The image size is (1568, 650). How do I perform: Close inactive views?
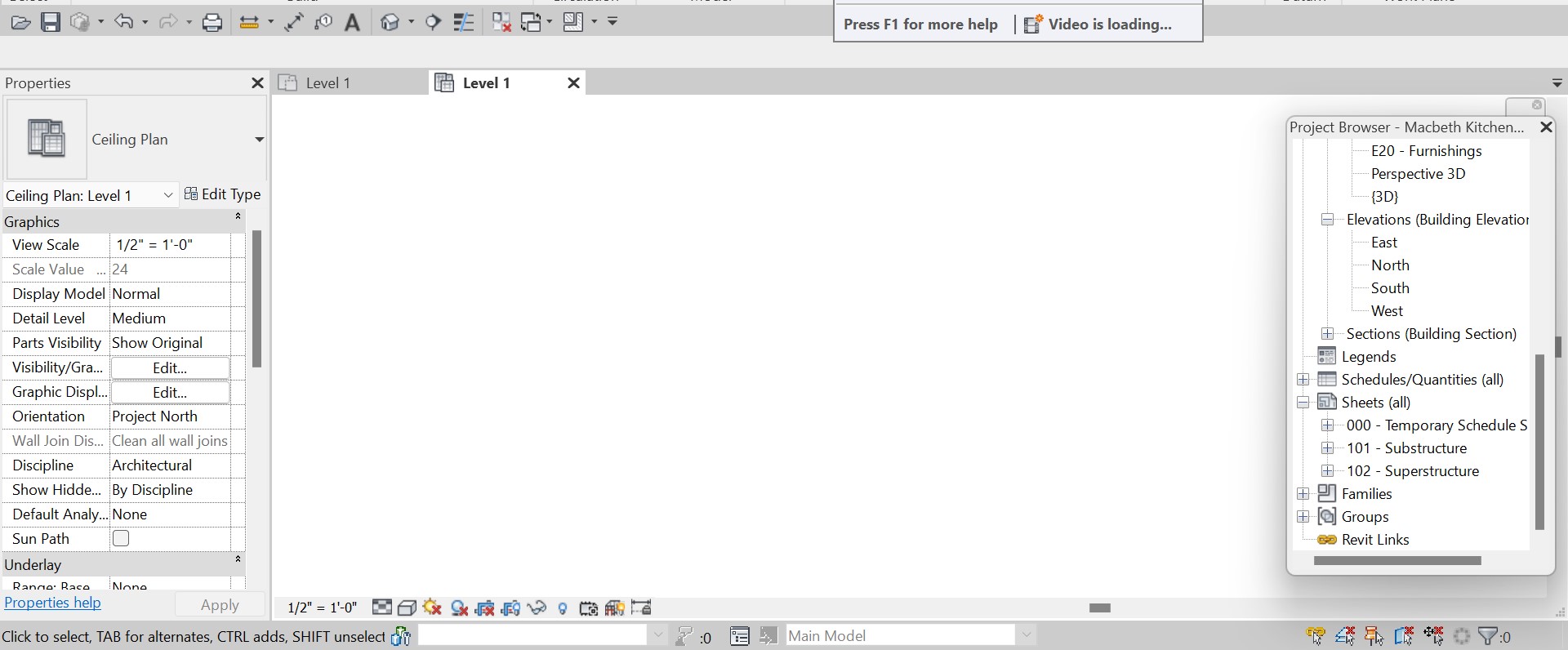[x=501, y=23]
